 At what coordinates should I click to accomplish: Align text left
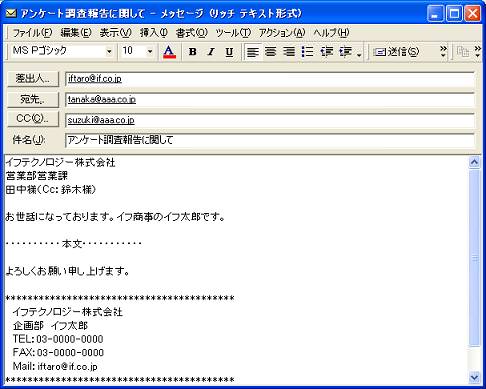point(253,52)
